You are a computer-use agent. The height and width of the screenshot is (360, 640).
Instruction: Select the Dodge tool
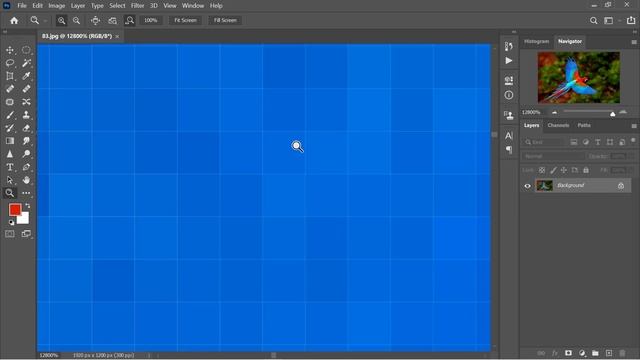[x=26, y=154]
